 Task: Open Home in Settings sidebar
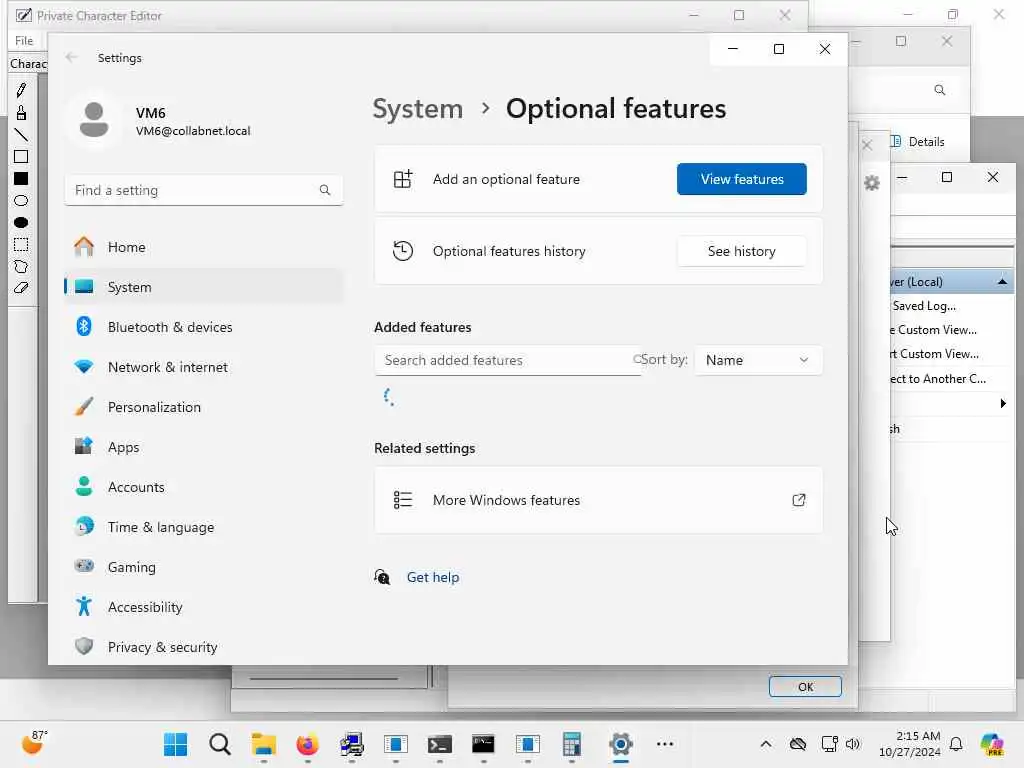click(204, 247)
